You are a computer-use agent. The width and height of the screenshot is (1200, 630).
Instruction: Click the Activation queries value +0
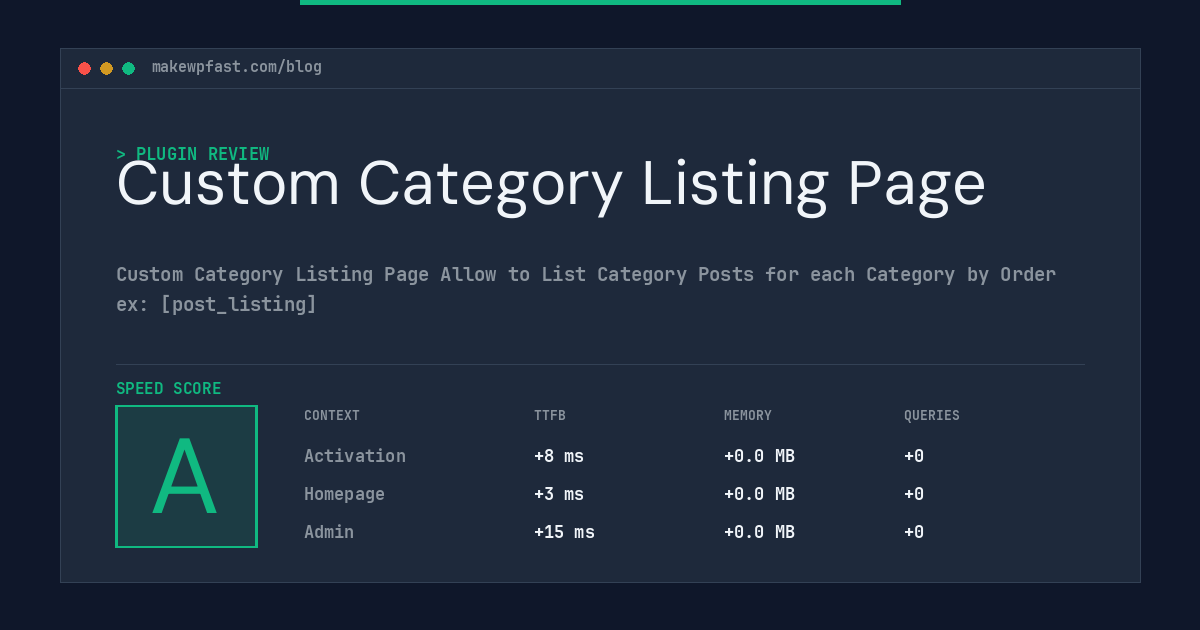coord(914,456)
